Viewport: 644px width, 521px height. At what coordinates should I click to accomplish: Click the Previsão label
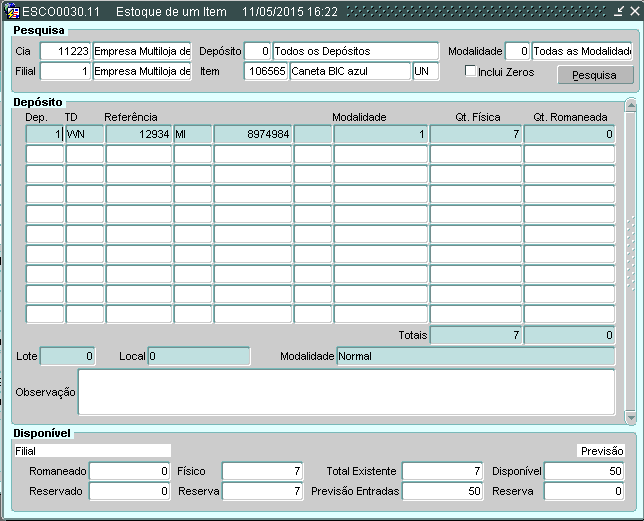coord(602,451)
